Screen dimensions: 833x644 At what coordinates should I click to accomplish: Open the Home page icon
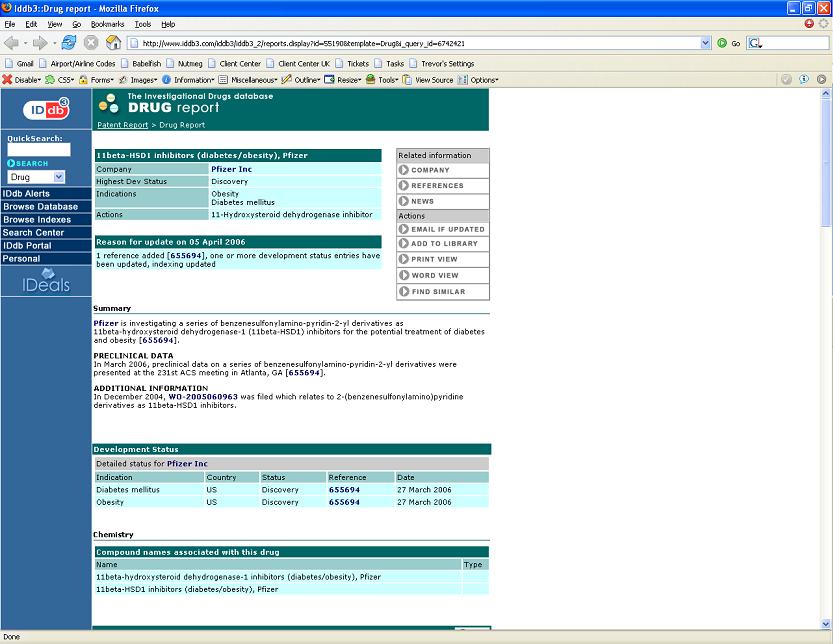pyautogui.click(x=114, y=43)
